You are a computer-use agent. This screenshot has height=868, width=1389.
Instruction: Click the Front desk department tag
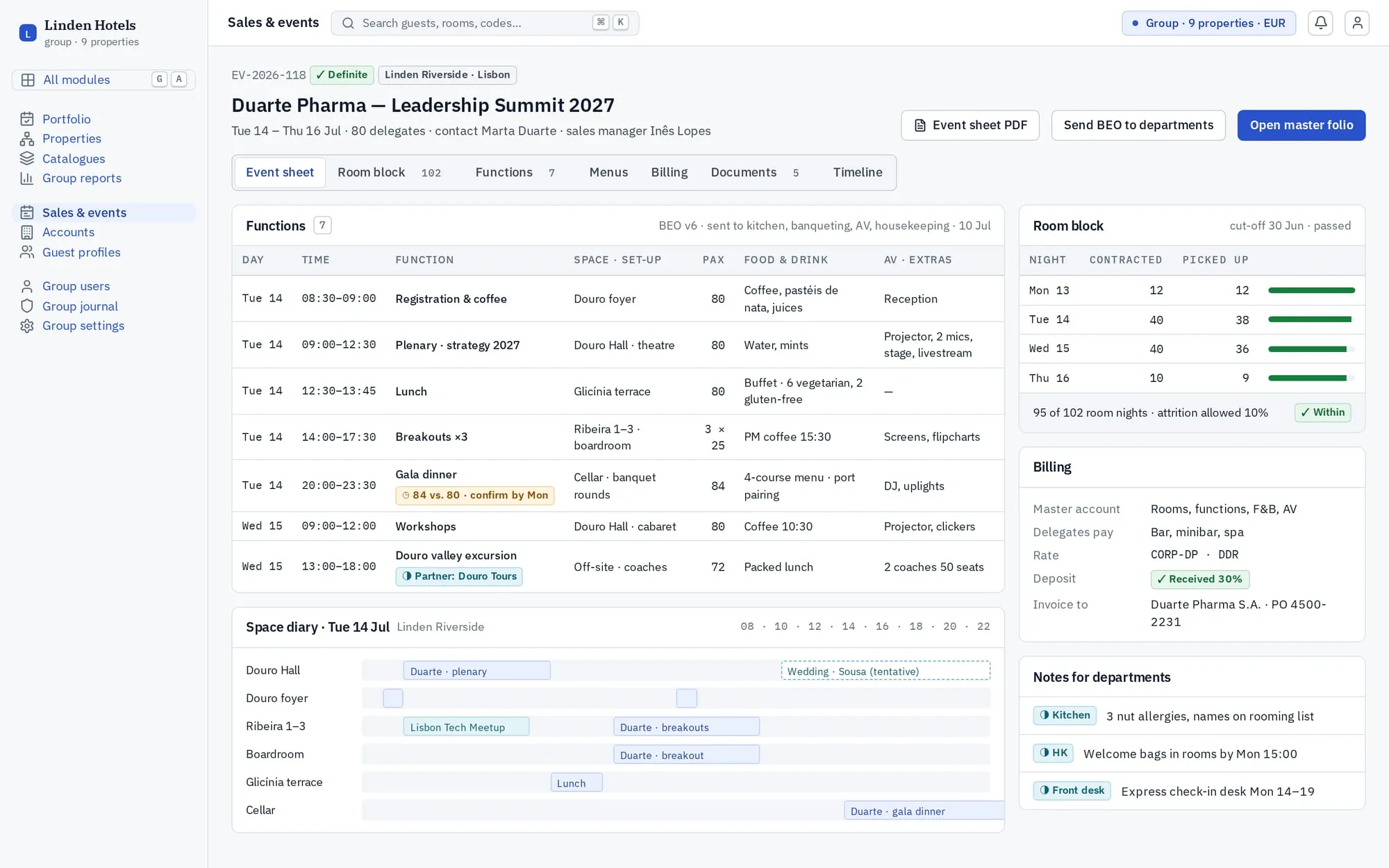(x=1072, y=790)
